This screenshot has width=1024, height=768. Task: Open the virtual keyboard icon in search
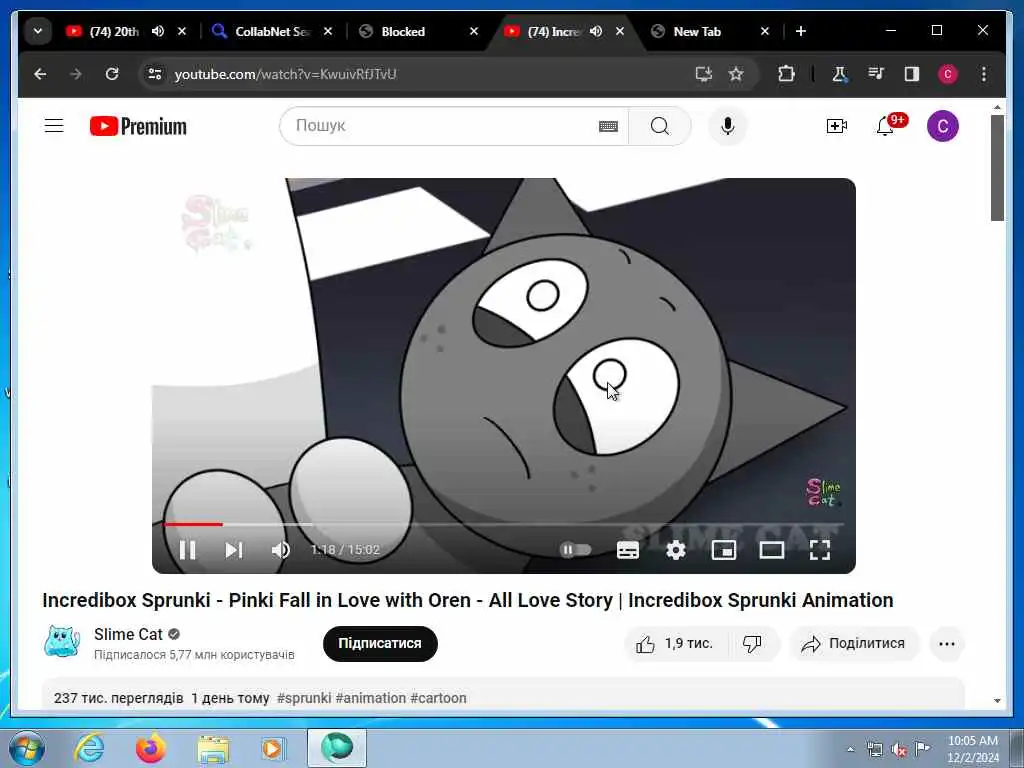[x=608, y=126]
